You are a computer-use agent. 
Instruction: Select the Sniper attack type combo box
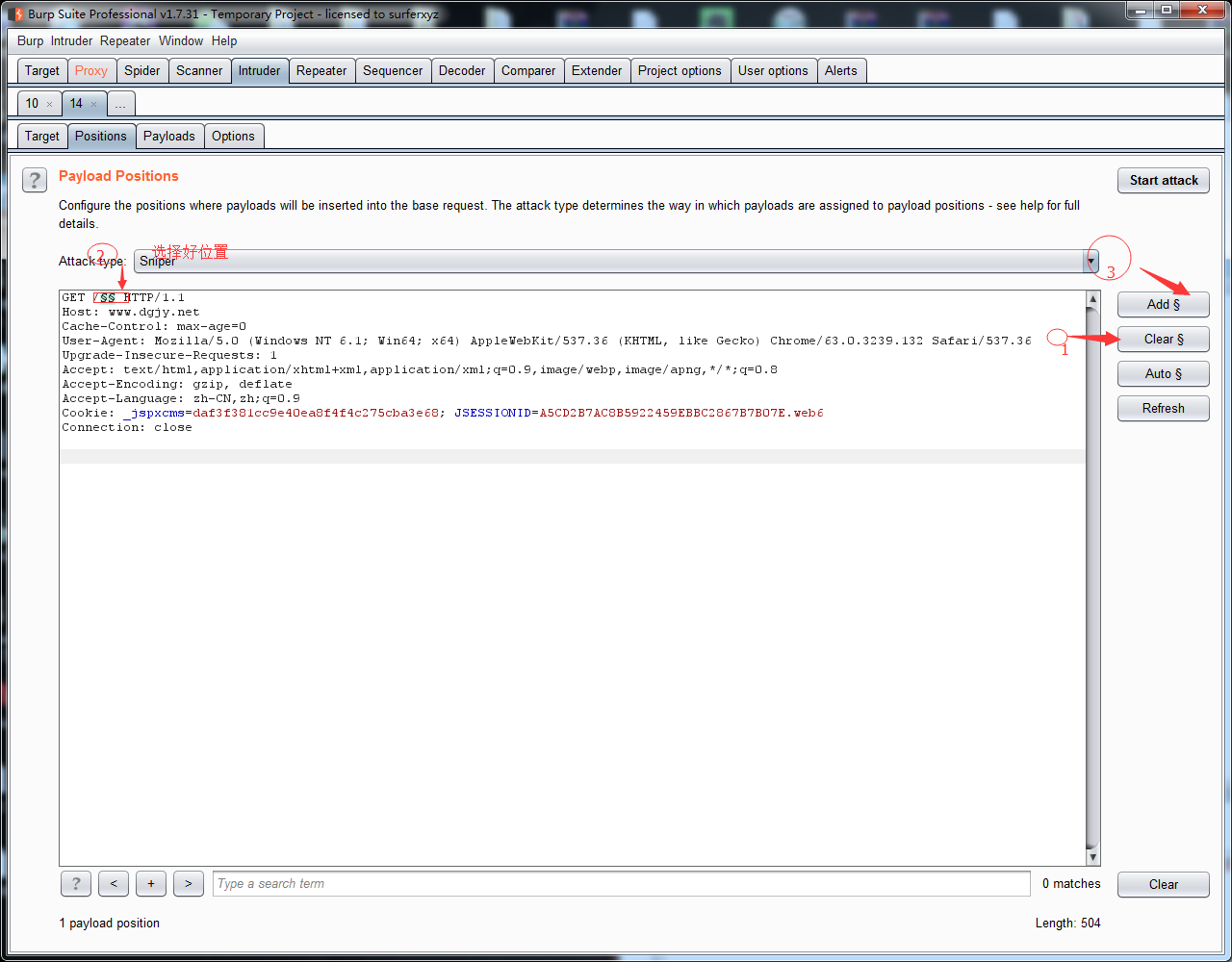(616, 261)
